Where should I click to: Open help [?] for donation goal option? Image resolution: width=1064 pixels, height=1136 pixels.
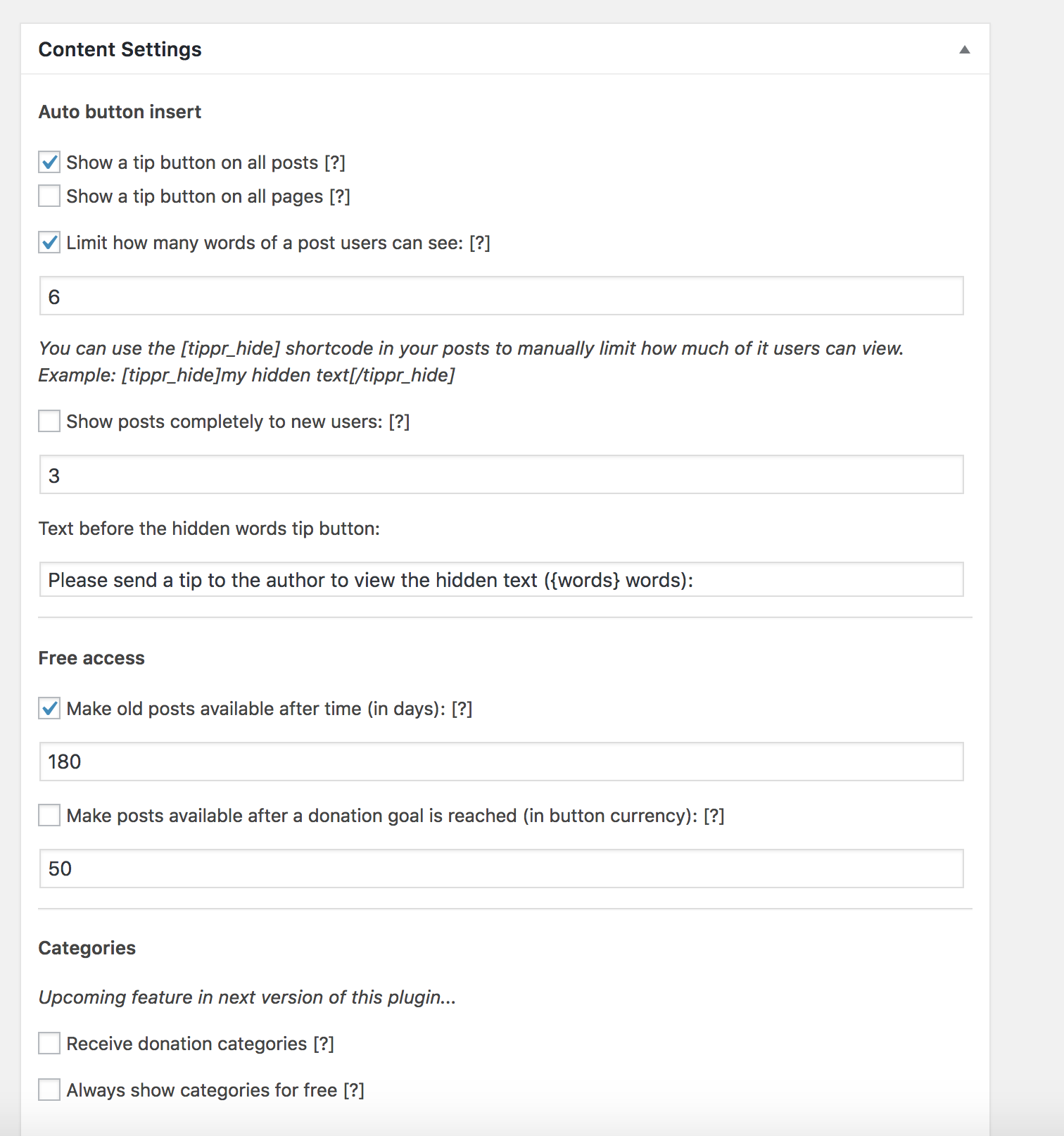(714, 816)
